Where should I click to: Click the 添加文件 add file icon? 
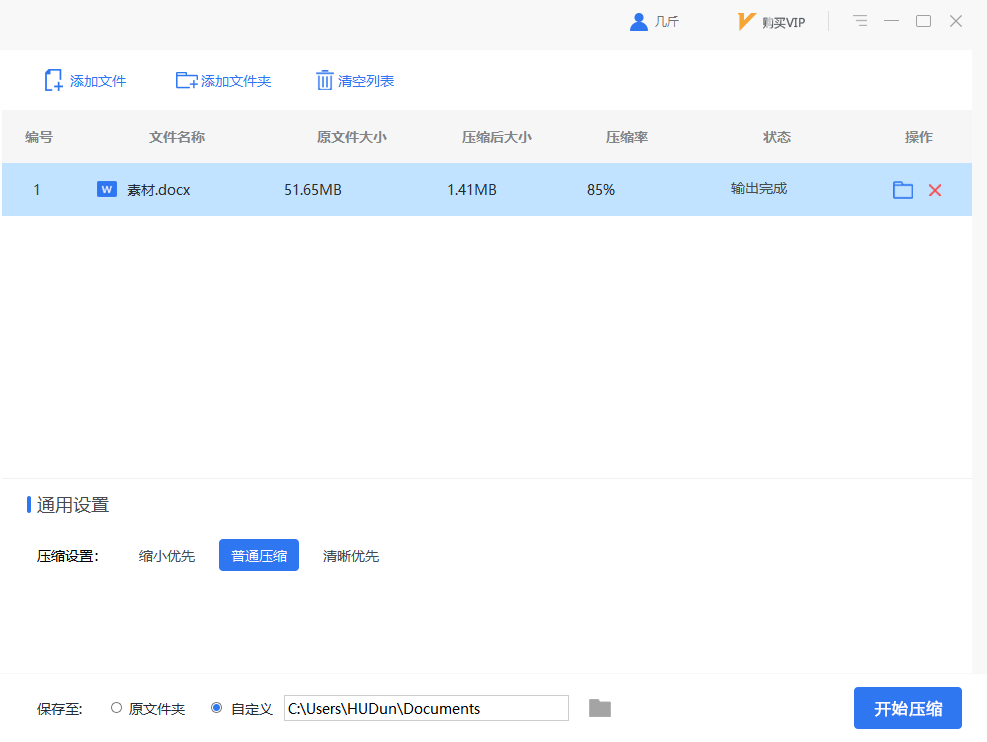pyautogui.click(x=54, y=81)
